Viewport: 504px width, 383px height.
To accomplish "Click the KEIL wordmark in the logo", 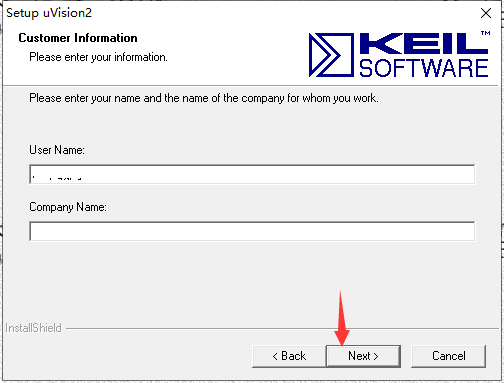I will [423, 43].
